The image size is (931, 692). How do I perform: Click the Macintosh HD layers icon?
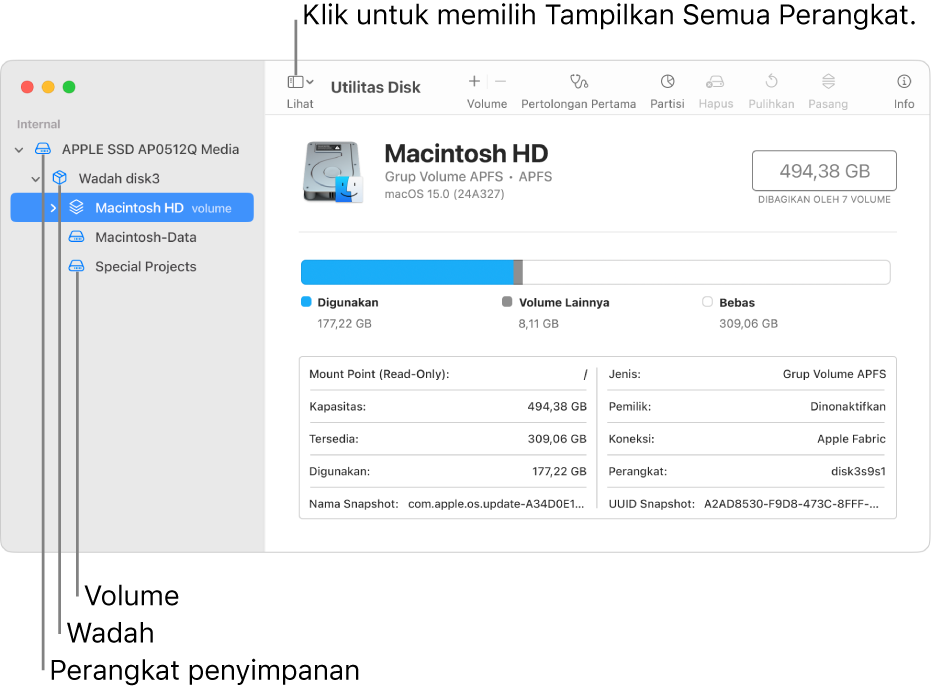pyautogui.click(x=77, y=207)
